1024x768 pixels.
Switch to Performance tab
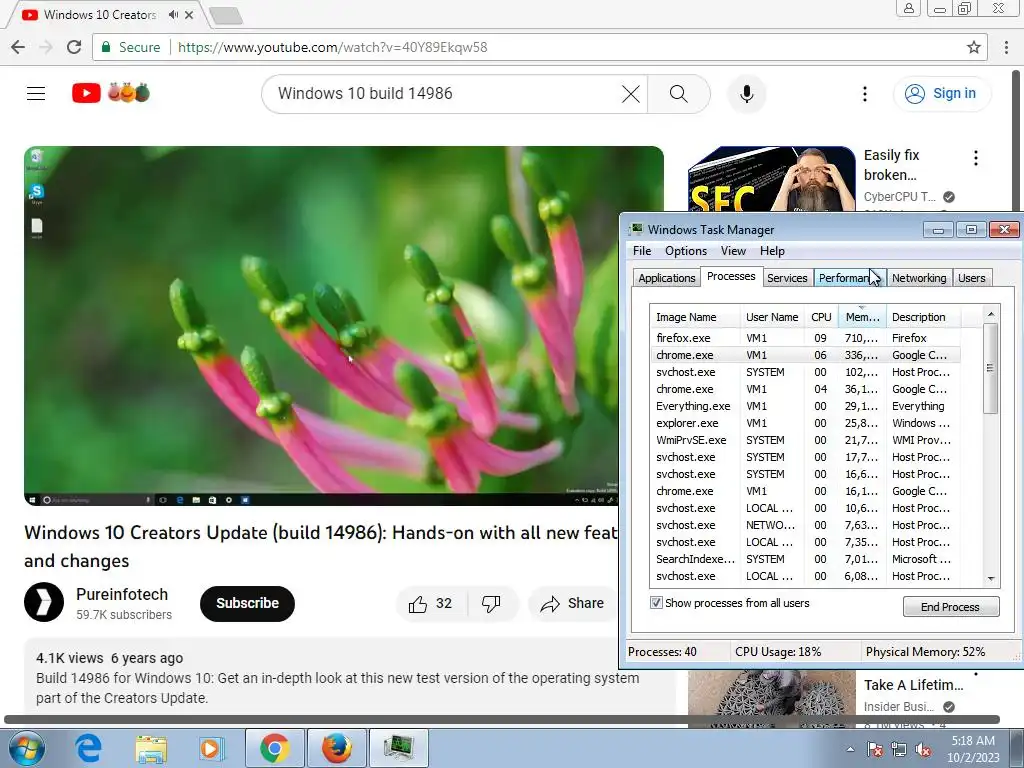click(850, 278)
